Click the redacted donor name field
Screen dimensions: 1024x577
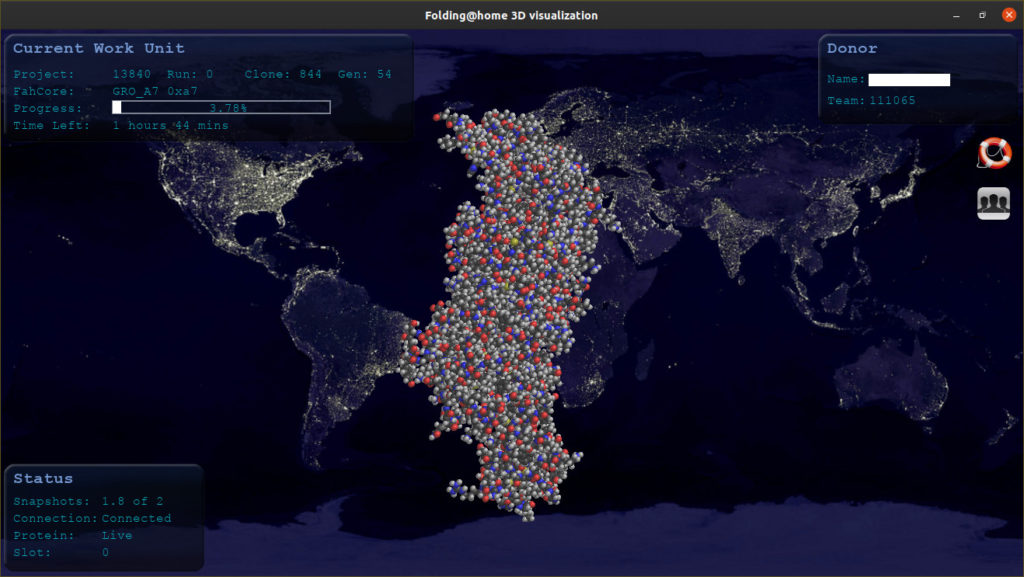(x=909, y=80)
